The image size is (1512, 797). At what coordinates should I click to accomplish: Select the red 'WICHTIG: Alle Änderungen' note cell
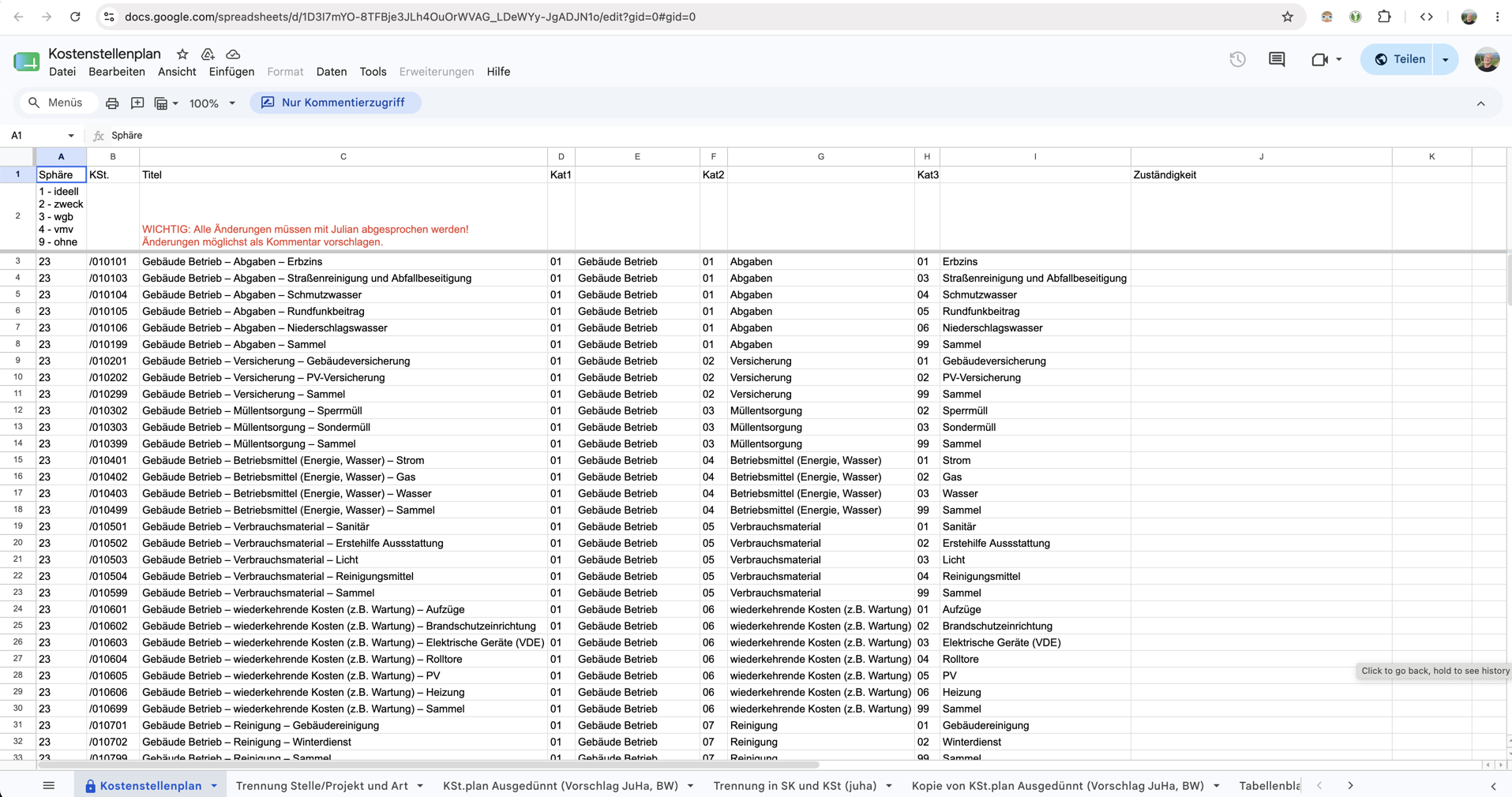[x=343, y=216]
